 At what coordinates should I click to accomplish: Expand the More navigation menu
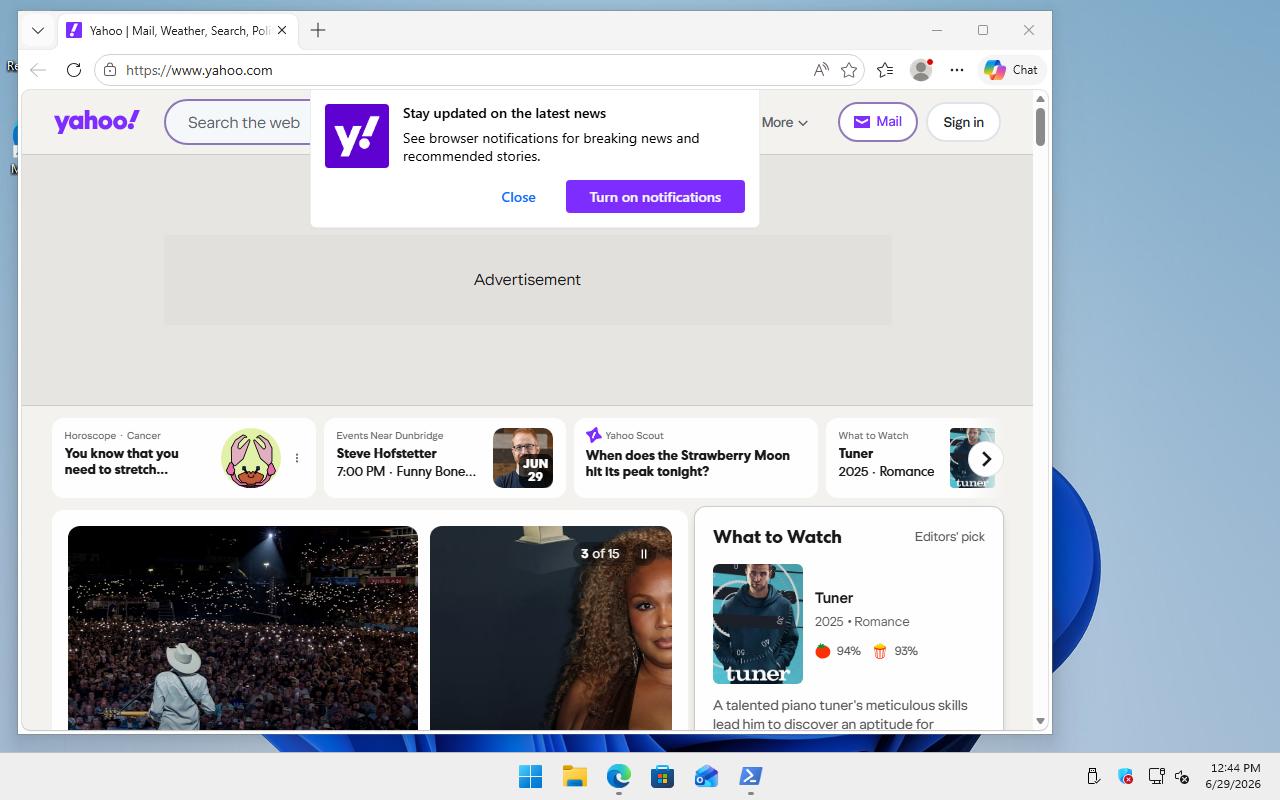[x=785, y=122]
